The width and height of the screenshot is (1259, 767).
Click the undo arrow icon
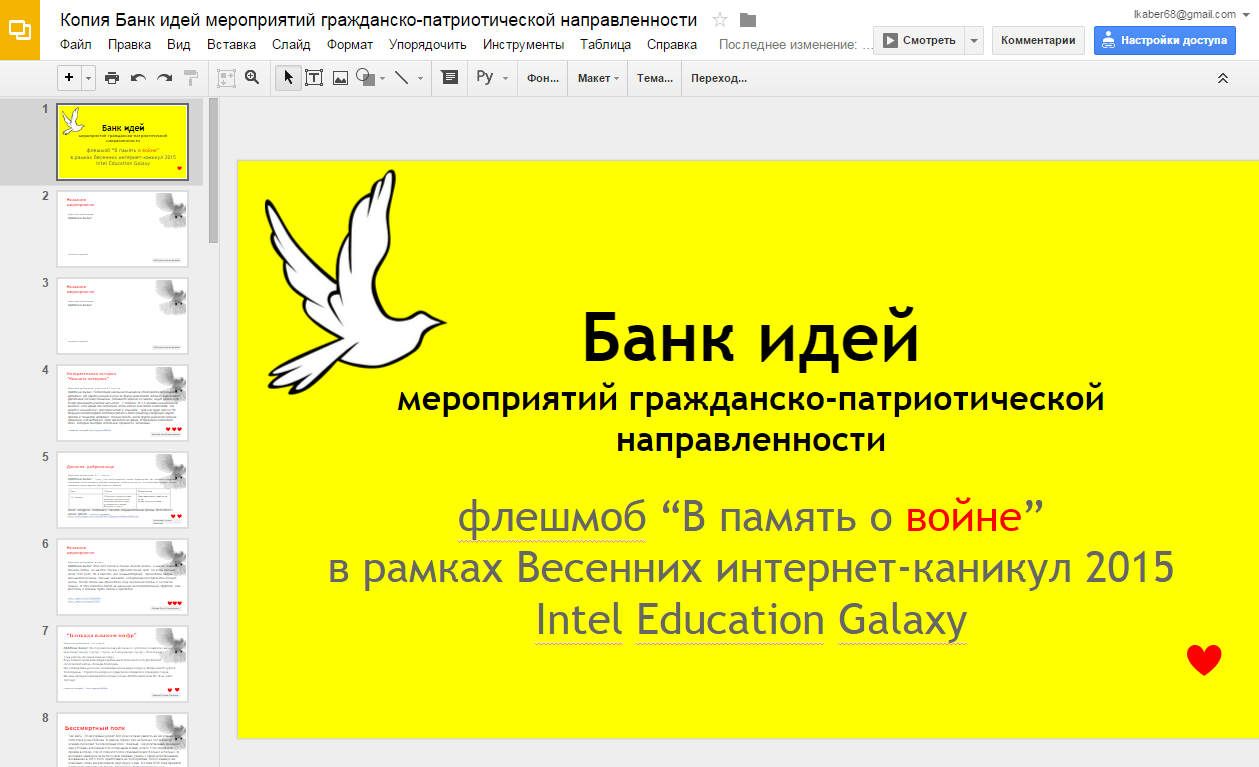(138, 78)
